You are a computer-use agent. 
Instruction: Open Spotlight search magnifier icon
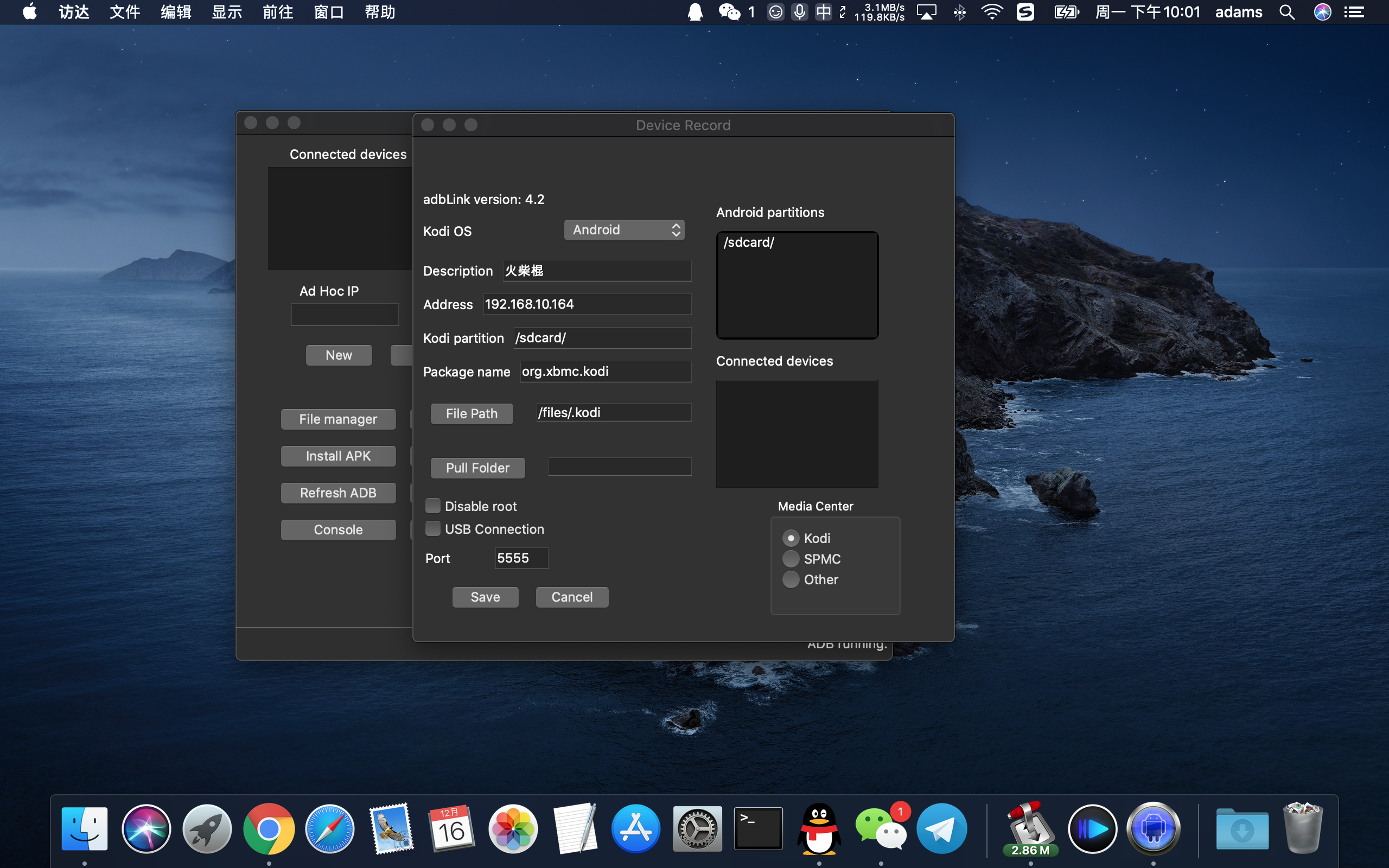(1286, 12)
